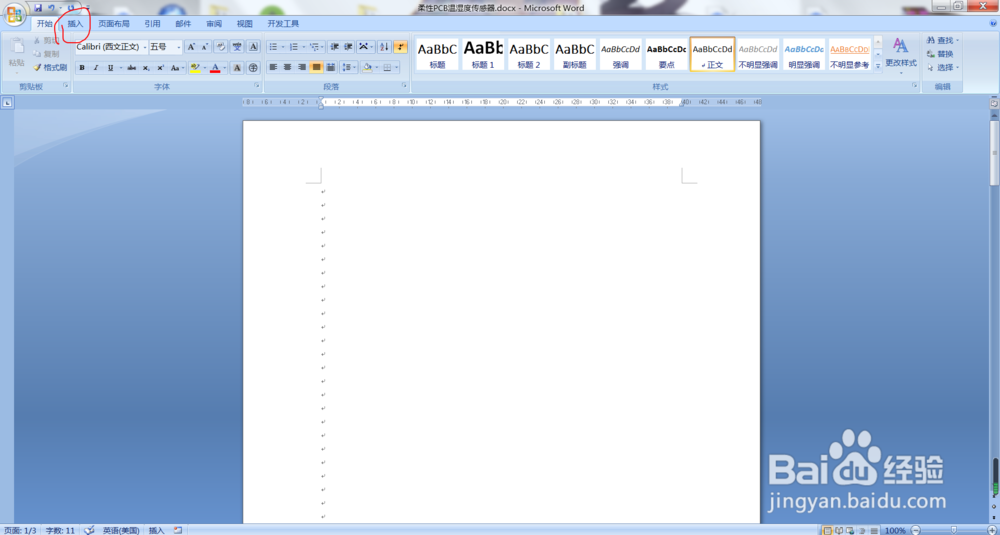Toggle bold formatting
Image resolution: width=1000 pixels, height=535 pixels.
82,68
